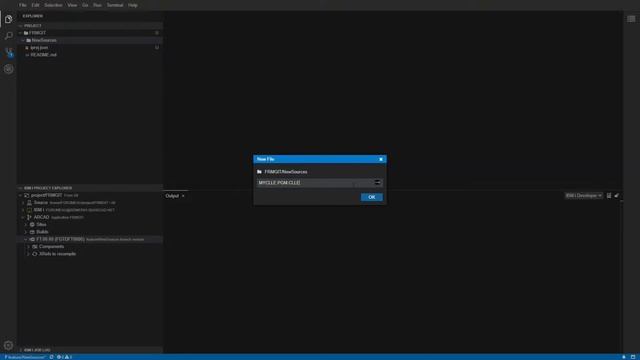The height and width of the screenshot is (360, 640).
Task: Click the recompile icon beside Xrefs to recompile
Action: 35,254
